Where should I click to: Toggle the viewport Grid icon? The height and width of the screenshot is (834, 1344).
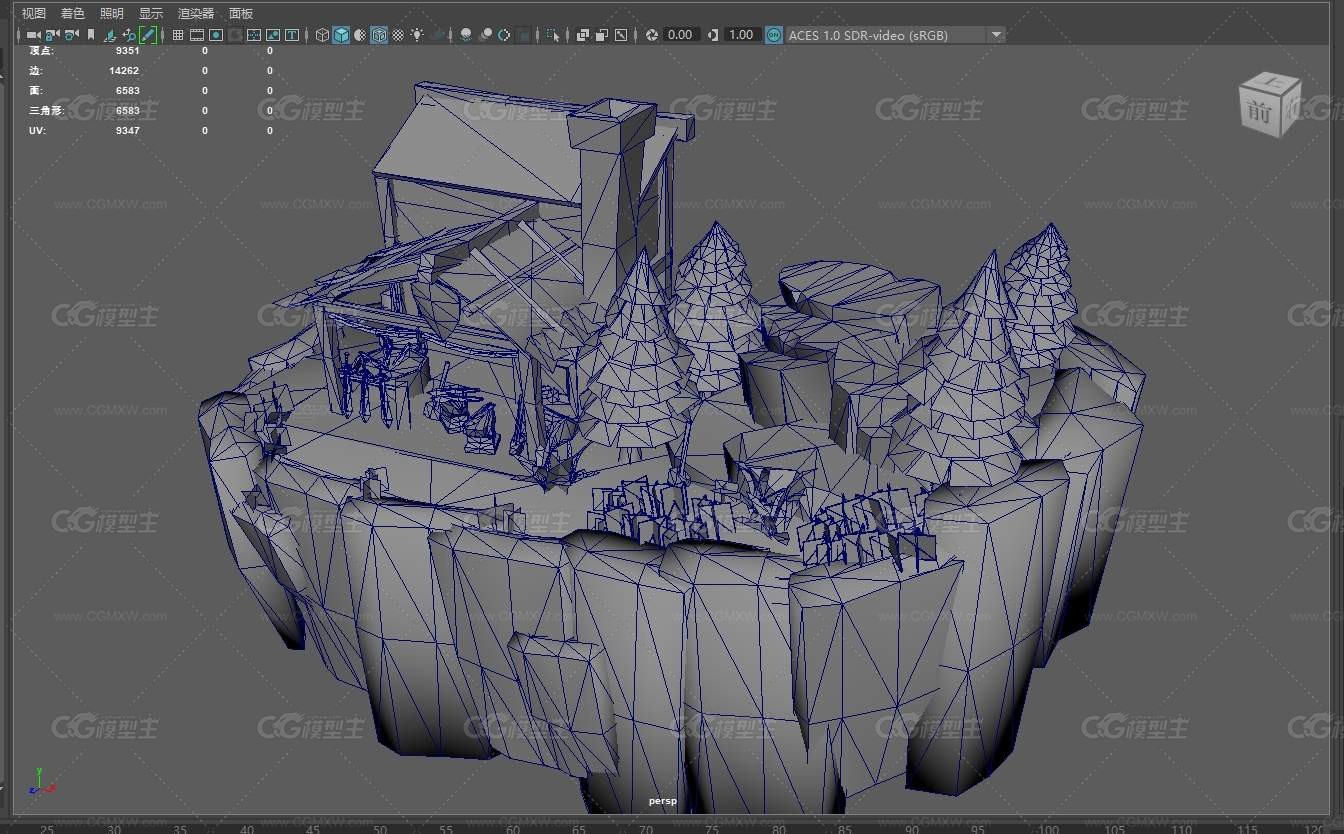[178, 35]
